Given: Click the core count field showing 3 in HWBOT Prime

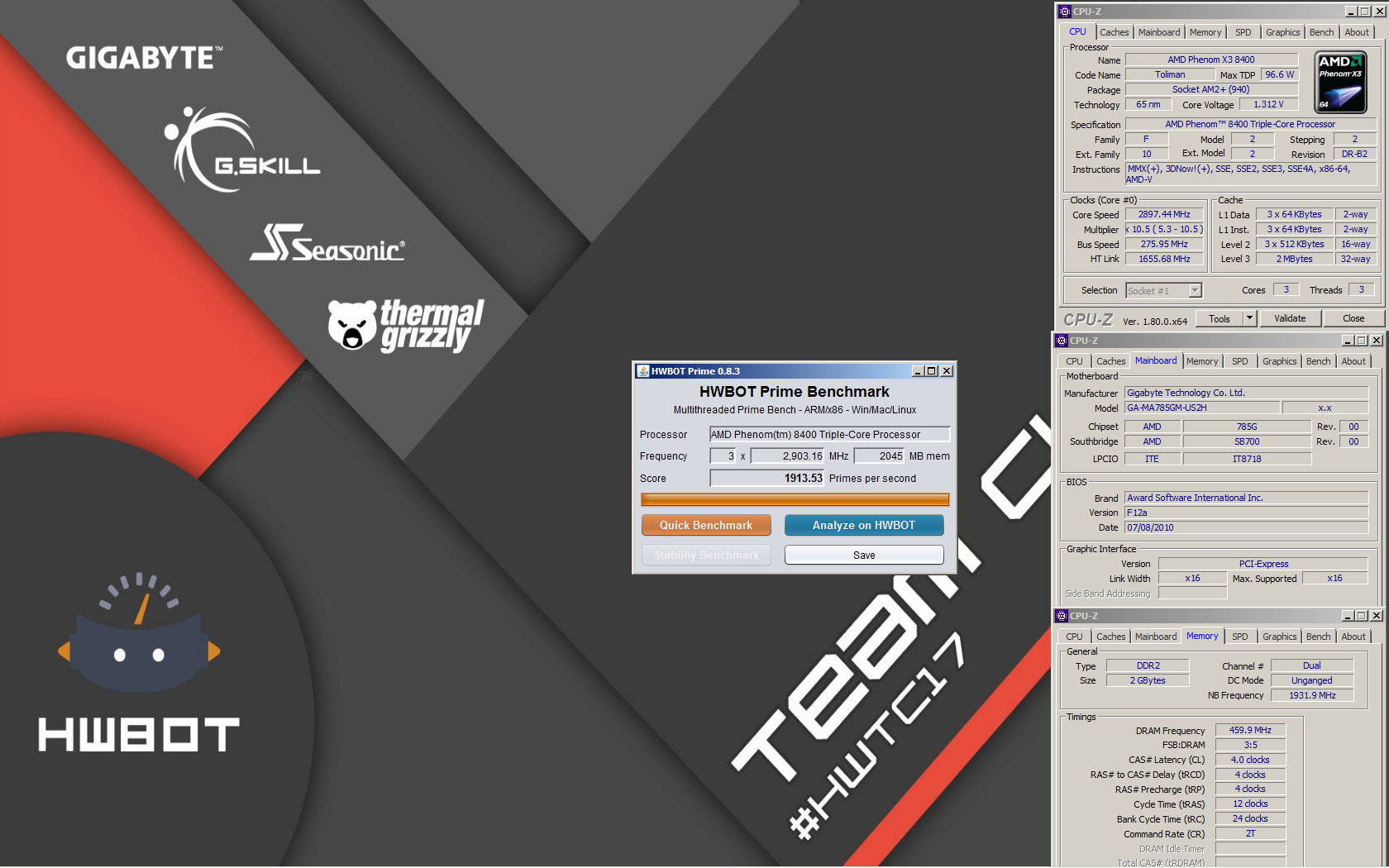Looking at the screenshot, I should click(x=723, y=456).
